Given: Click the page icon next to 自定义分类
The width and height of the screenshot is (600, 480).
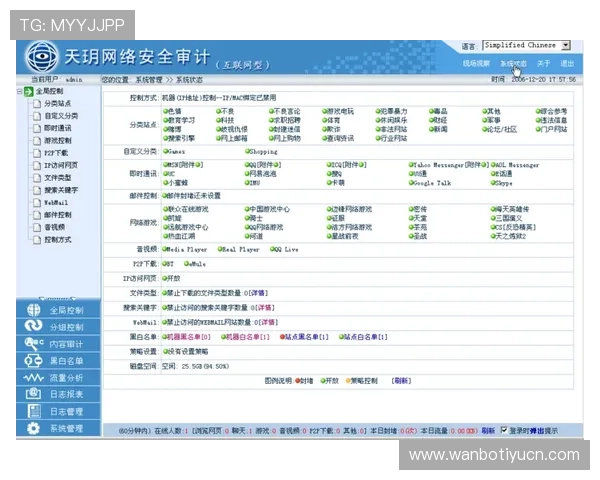Looking at the screenshot, I should point(37,116).
